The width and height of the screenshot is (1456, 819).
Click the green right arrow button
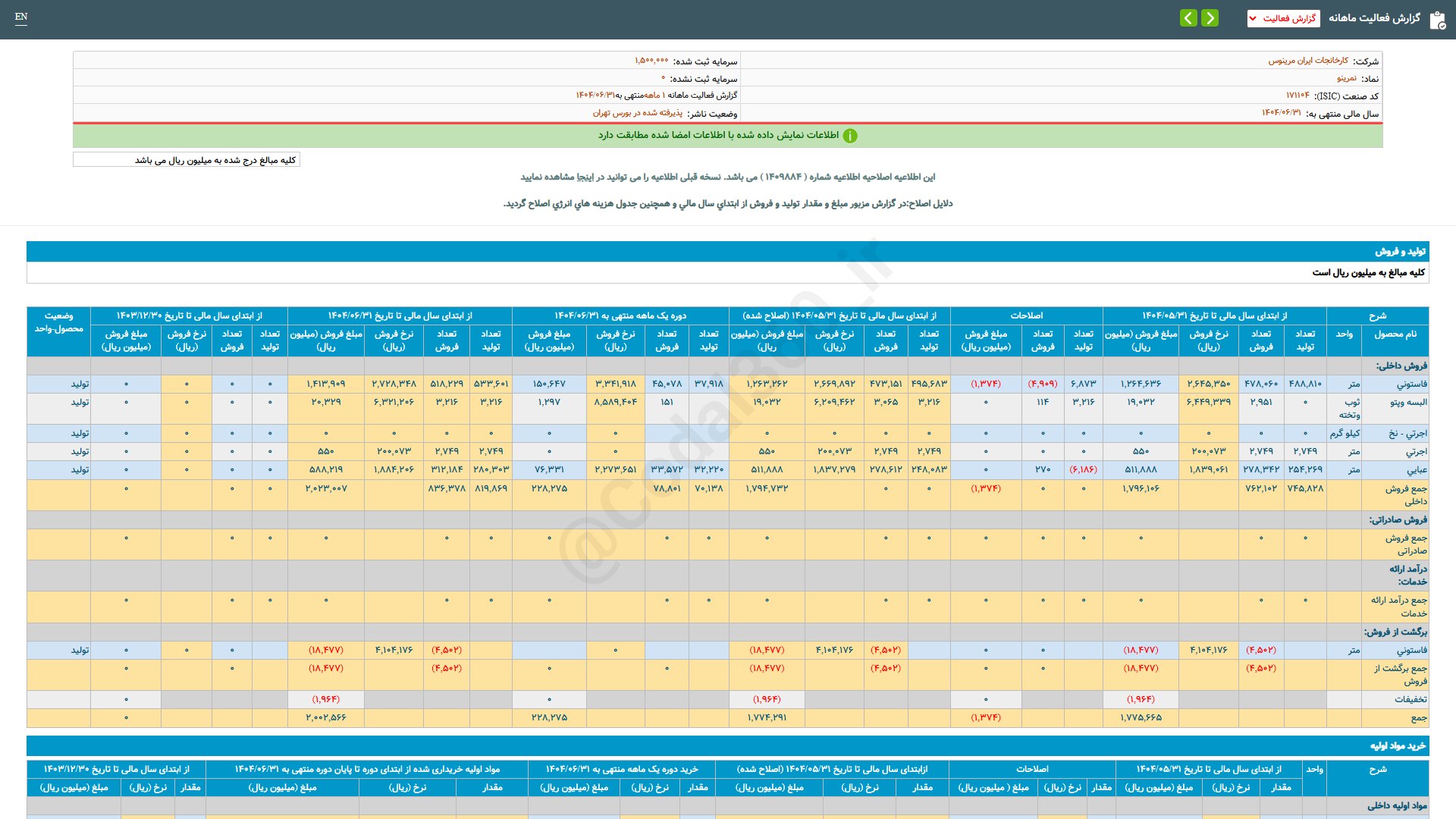pos(1210,17)
